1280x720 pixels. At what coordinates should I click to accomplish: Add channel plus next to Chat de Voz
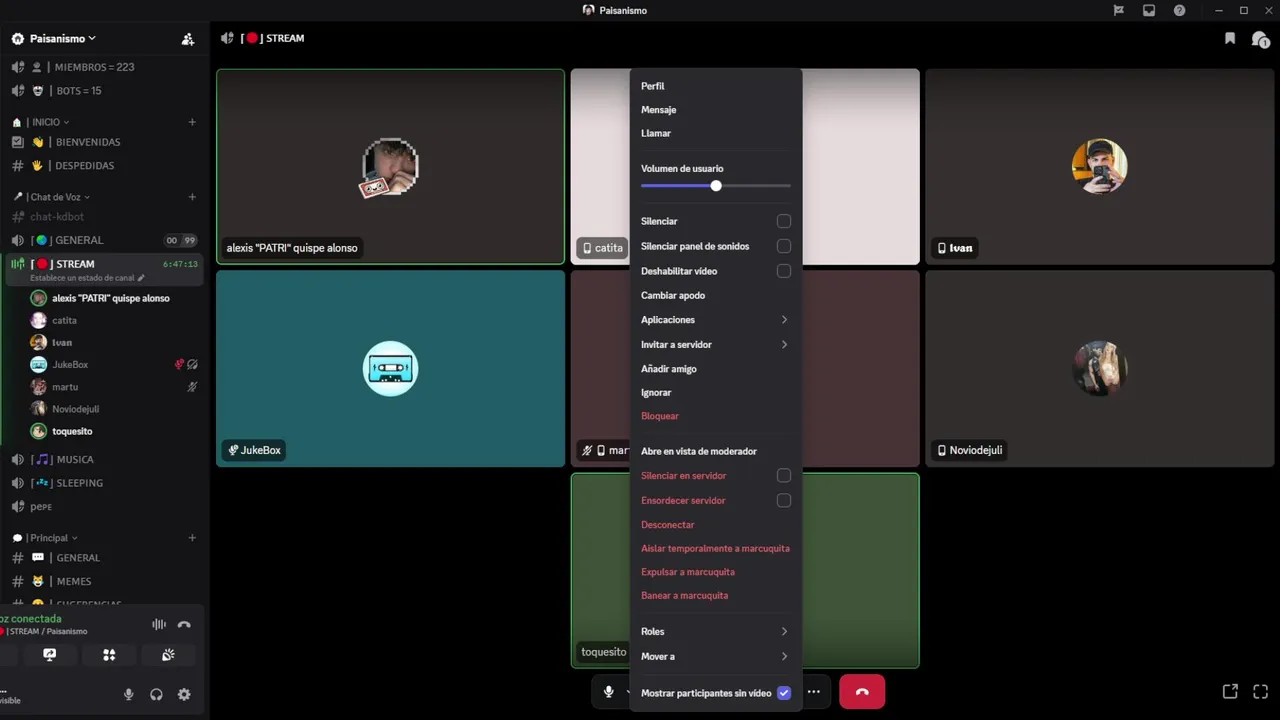(192, 197)
